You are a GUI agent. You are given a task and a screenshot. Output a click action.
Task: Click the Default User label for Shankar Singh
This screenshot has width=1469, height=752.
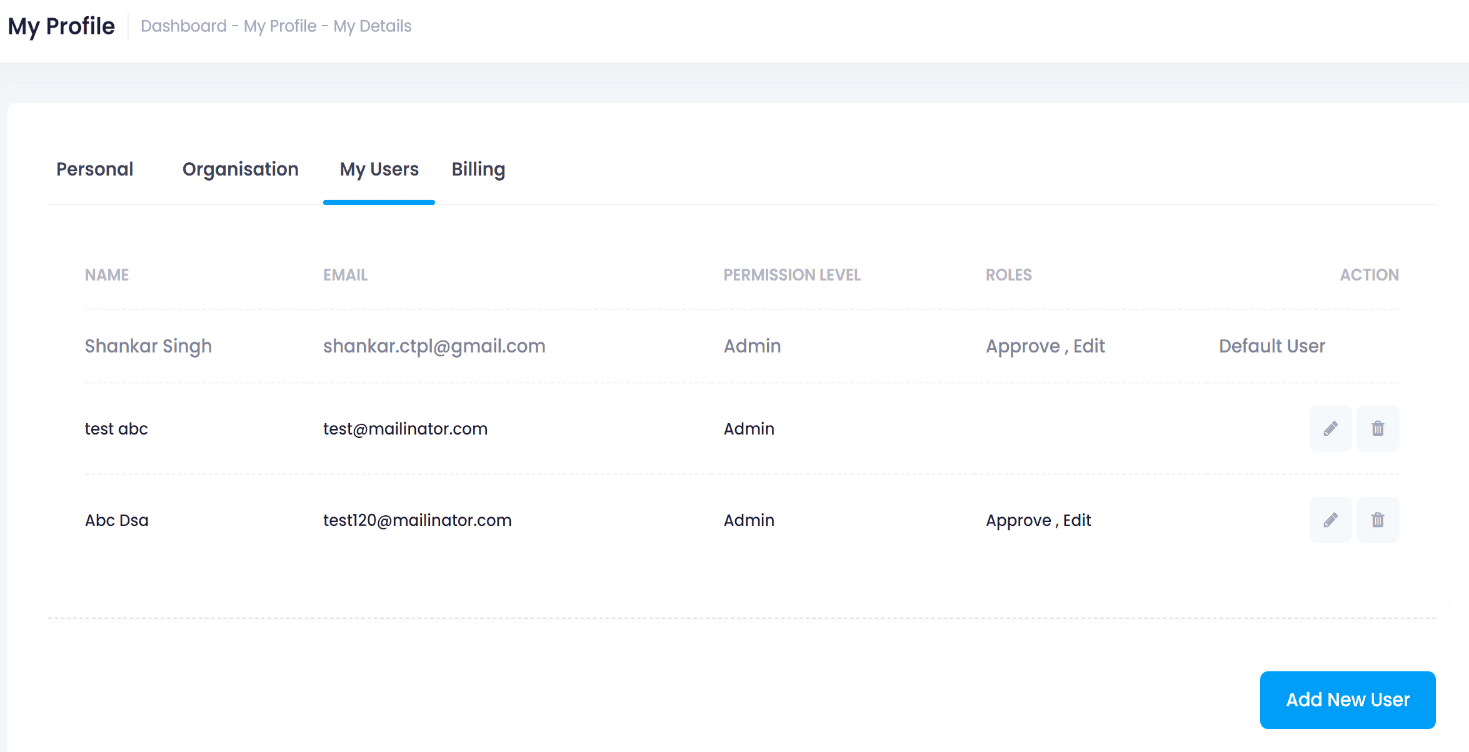[x=1271, y=346]
